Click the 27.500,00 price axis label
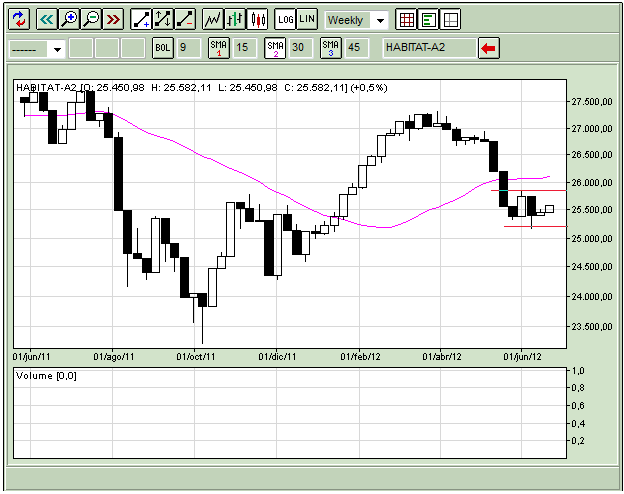This screenshot has width=624, height=494. [592, 102]
